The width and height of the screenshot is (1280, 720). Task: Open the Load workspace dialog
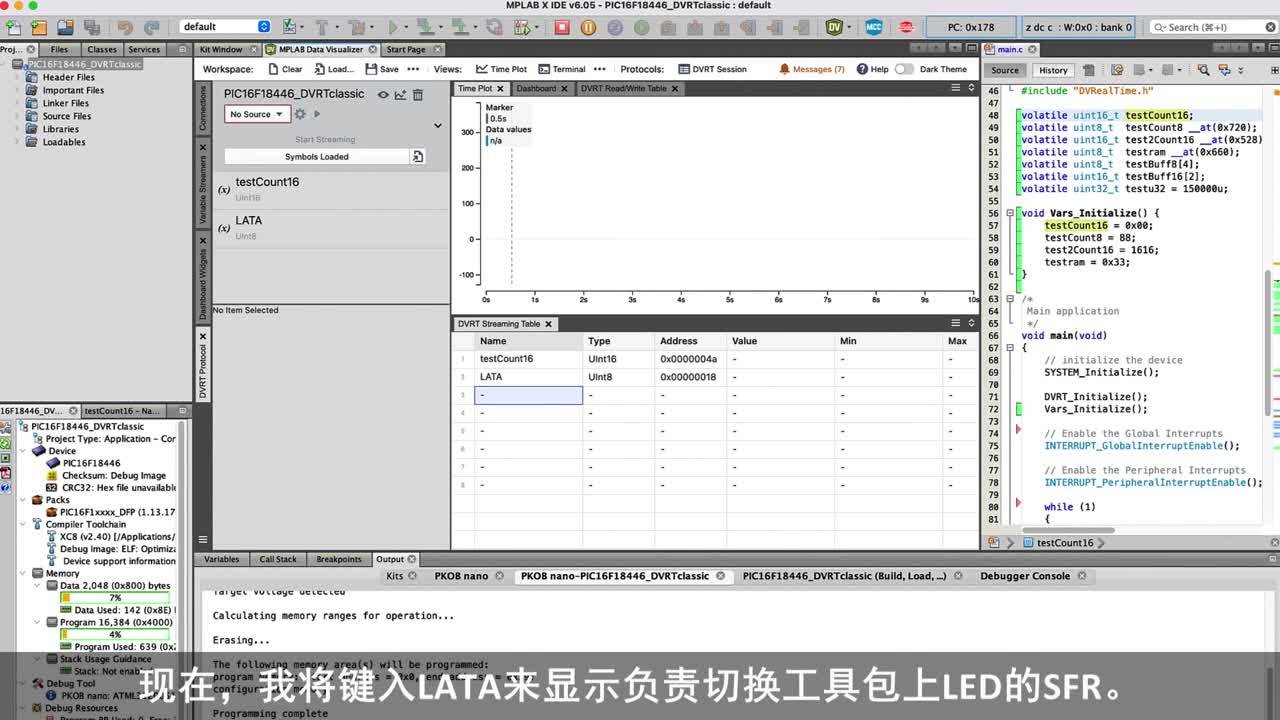330,69
